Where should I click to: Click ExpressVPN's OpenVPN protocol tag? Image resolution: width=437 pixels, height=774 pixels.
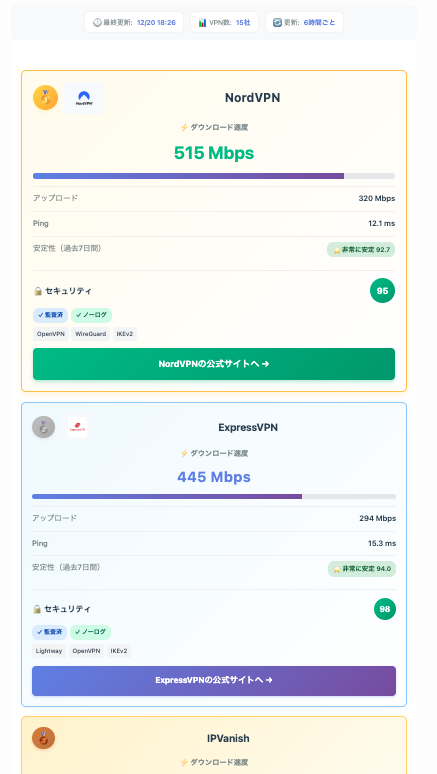pyautogui.click(x=86, y=651)
